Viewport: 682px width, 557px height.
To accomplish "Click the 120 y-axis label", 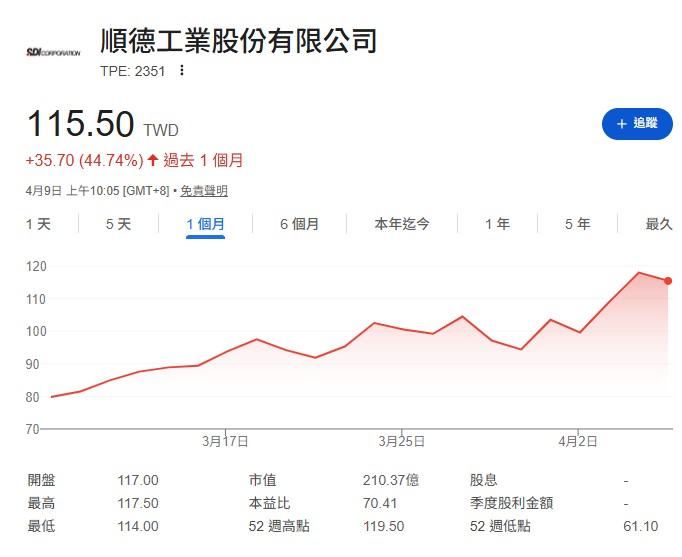I will pyautogui.click(x=36, y=266).
